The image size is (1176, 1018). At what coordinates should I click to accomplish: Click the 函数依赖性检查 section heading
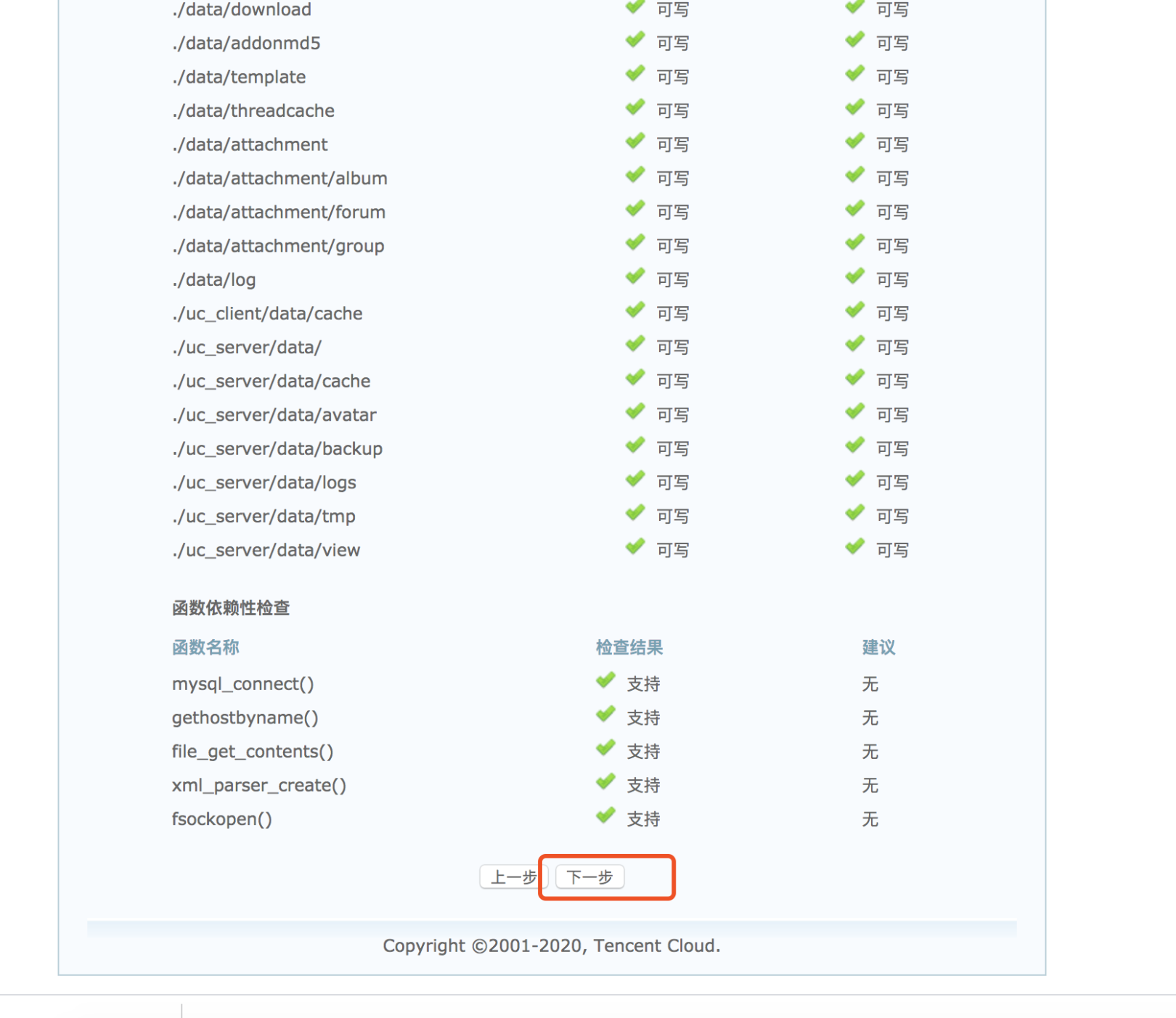[231, 608]
